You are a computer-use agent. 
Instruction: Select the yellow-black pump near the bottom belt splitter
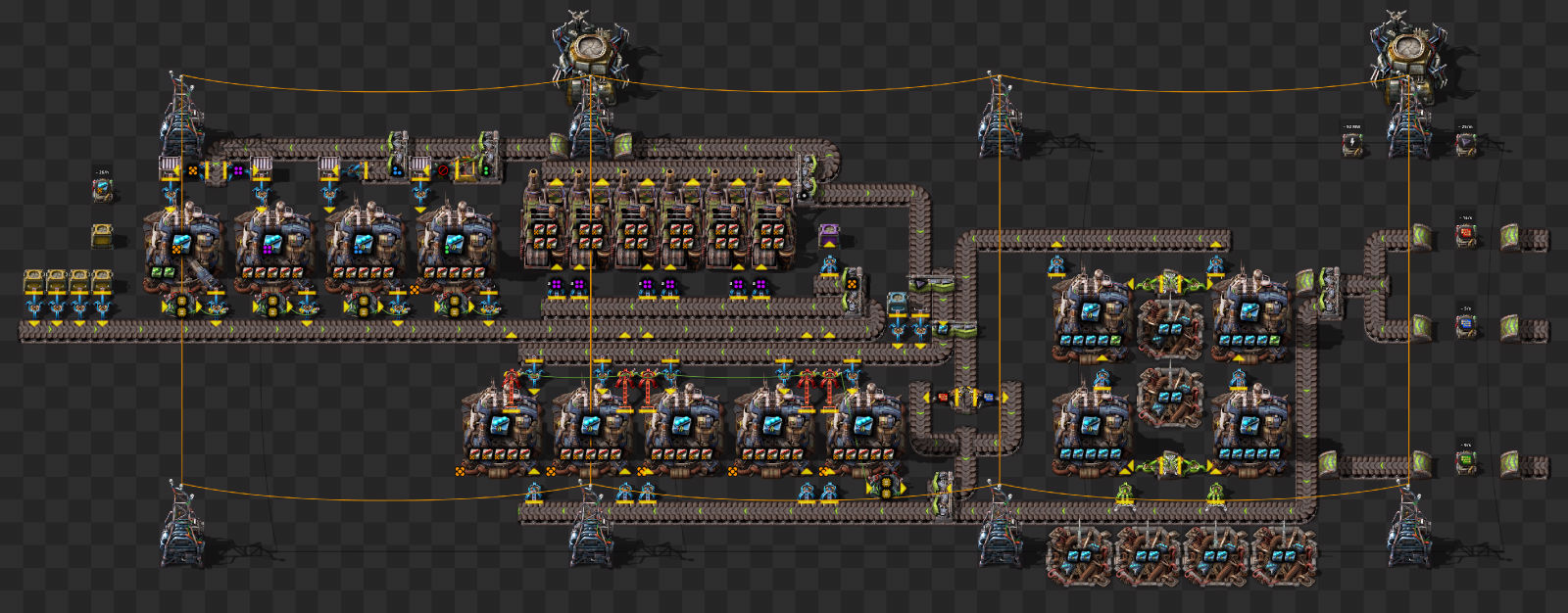click(886, 485)
